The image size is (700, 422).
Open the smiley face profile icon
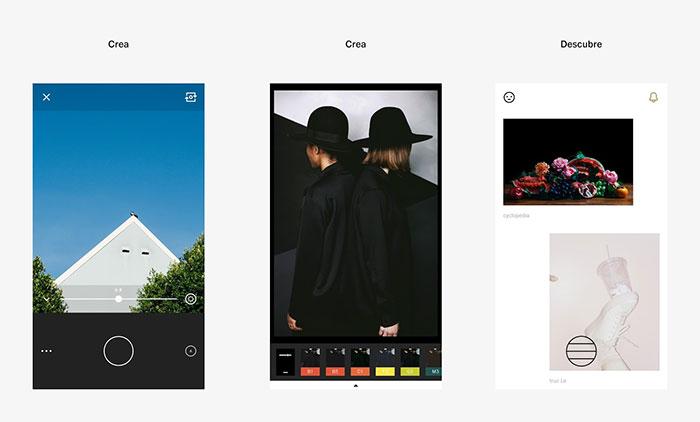click(x=509, y=97)
